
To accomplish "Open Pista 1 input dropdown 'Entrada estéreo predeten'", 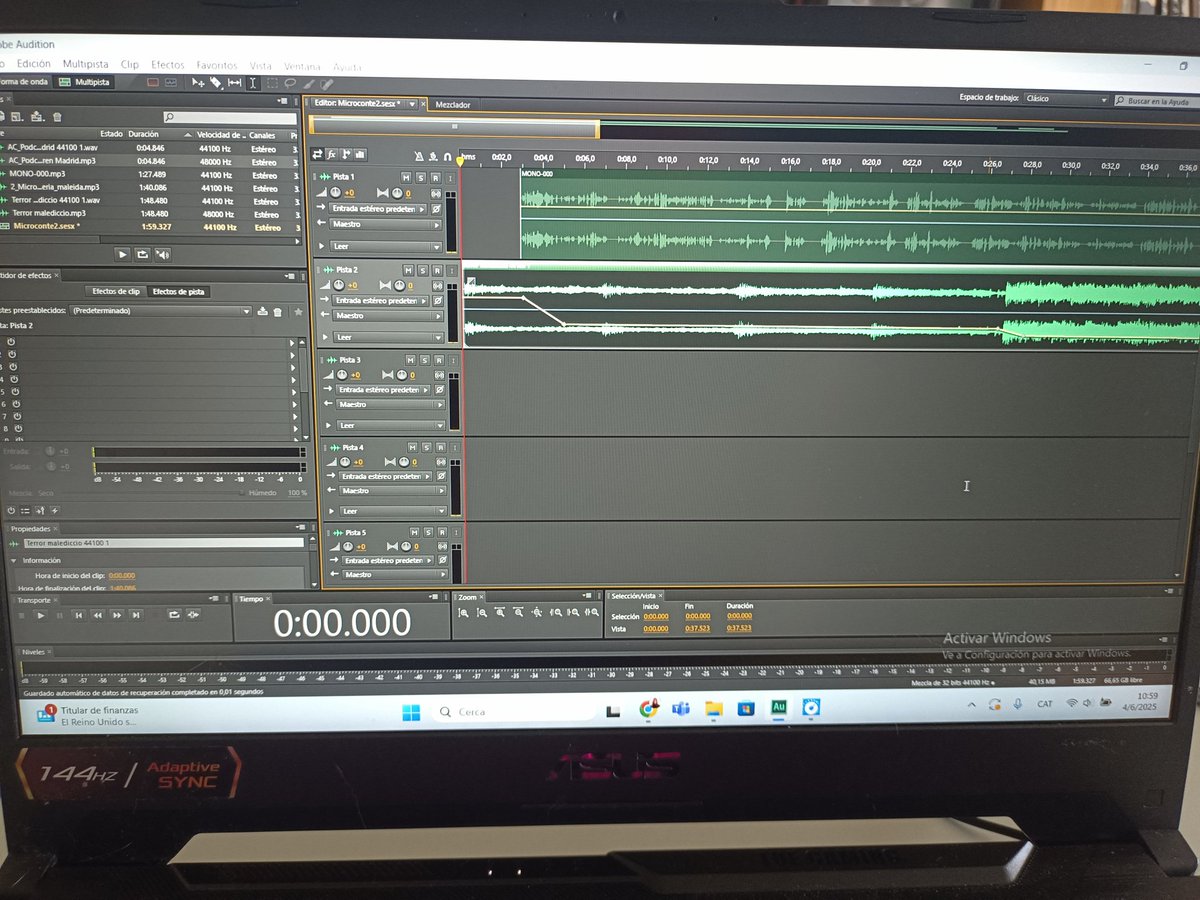I will point(378,209).
